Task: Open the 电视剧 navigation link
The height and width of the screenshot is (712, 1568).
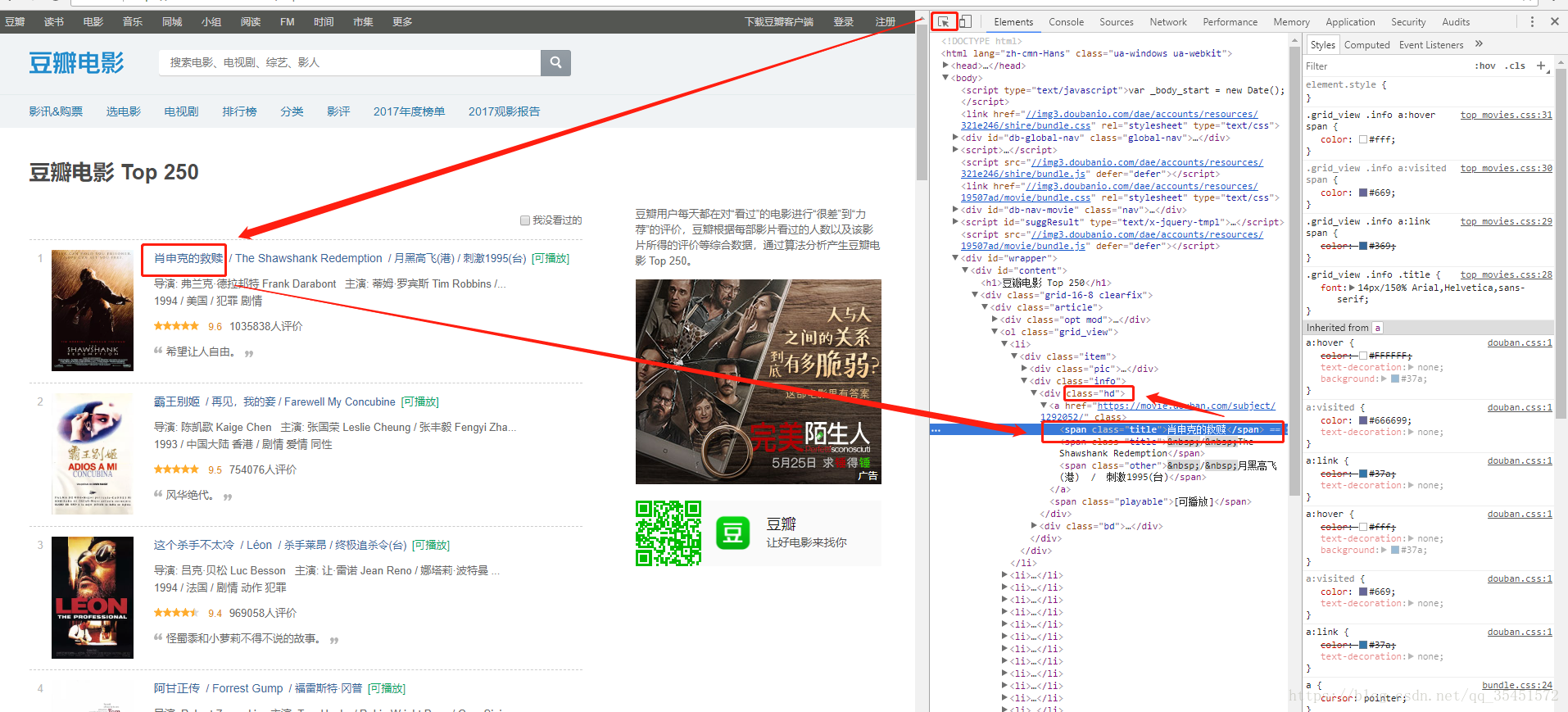Action: pos(181,111)
